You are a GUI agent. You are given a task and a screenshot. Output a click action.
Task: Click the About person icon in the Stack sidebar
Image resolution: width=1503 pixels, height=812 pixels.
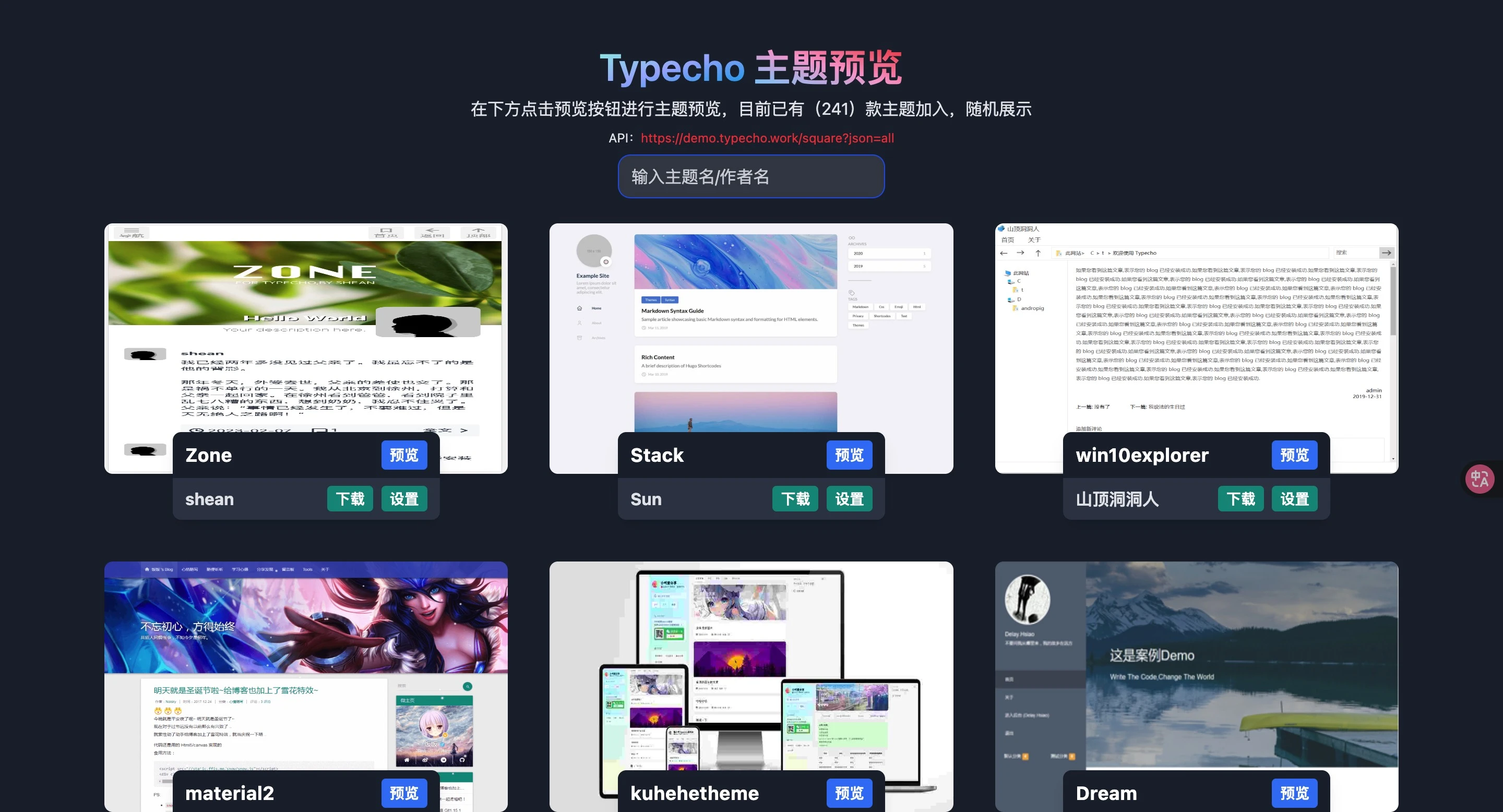point(580,323)
